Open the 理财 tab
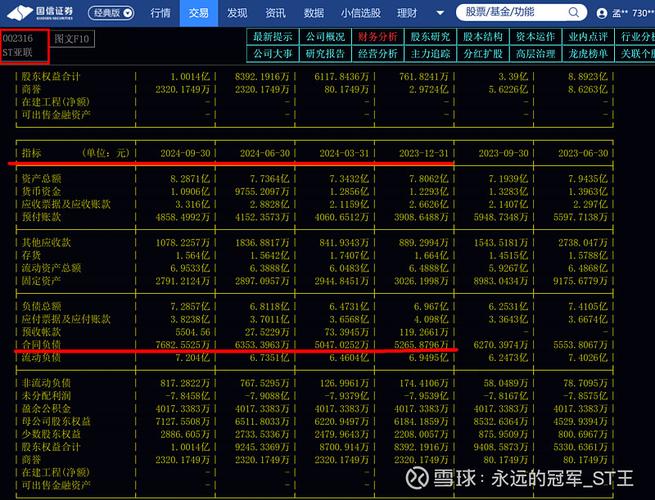Viewport: 655px width, 500px height. click(407, 13)
